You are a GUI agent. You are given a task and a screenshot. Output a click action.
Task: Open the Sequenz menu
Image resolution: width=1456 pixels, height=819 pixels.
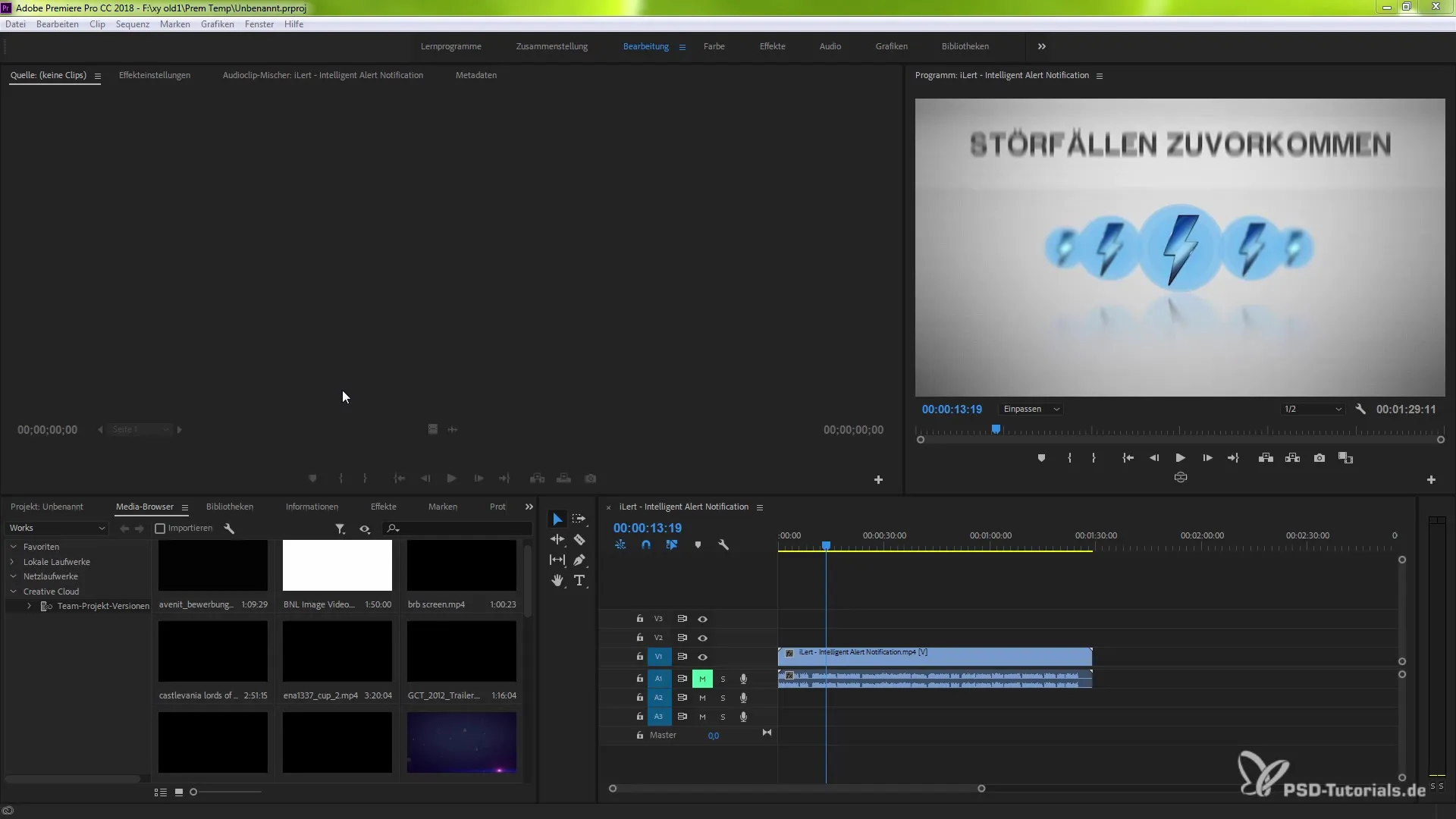click(133, 24)
